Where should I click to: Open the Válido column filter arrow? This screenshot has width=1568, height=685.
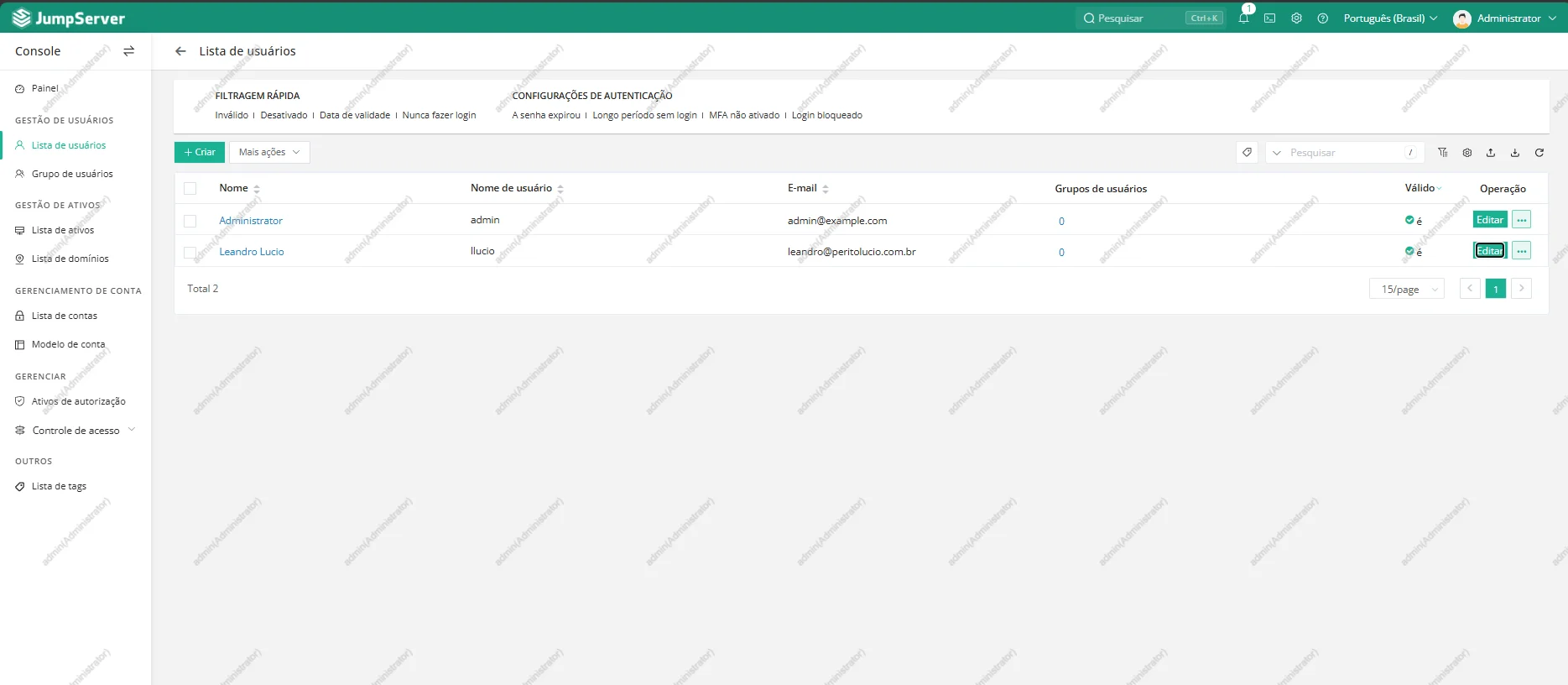(x=1439, y=188)
